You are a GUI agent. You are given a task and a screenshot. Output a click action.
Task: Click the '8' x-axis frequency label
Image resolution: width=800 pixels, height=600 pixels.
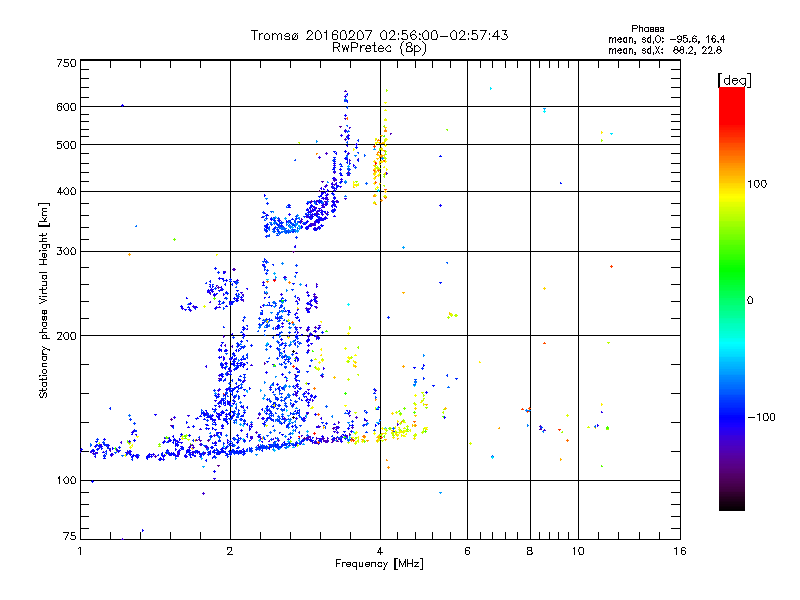tap(530, 551)
